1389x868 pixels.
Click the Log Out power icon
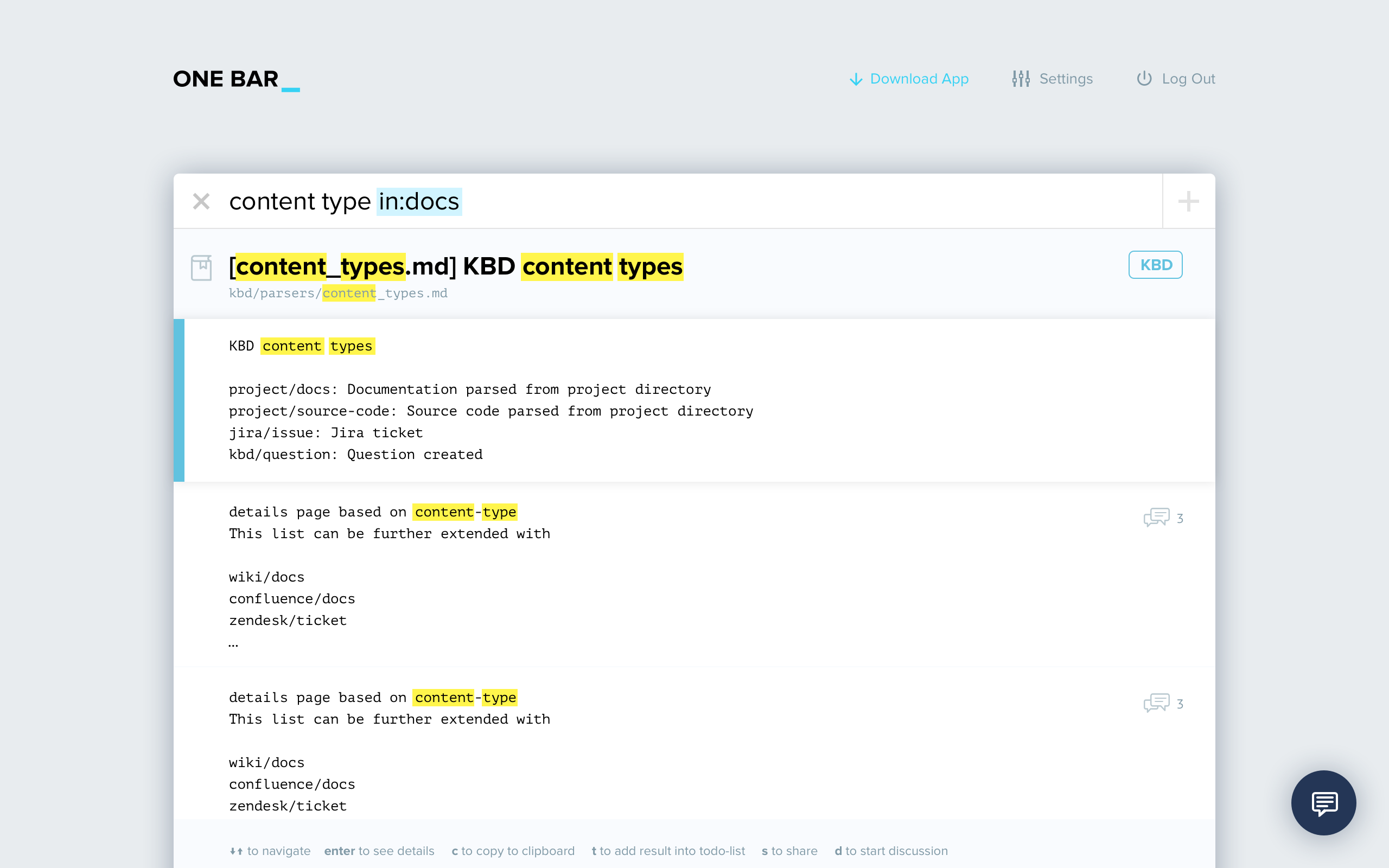(x=1144, y=79)
